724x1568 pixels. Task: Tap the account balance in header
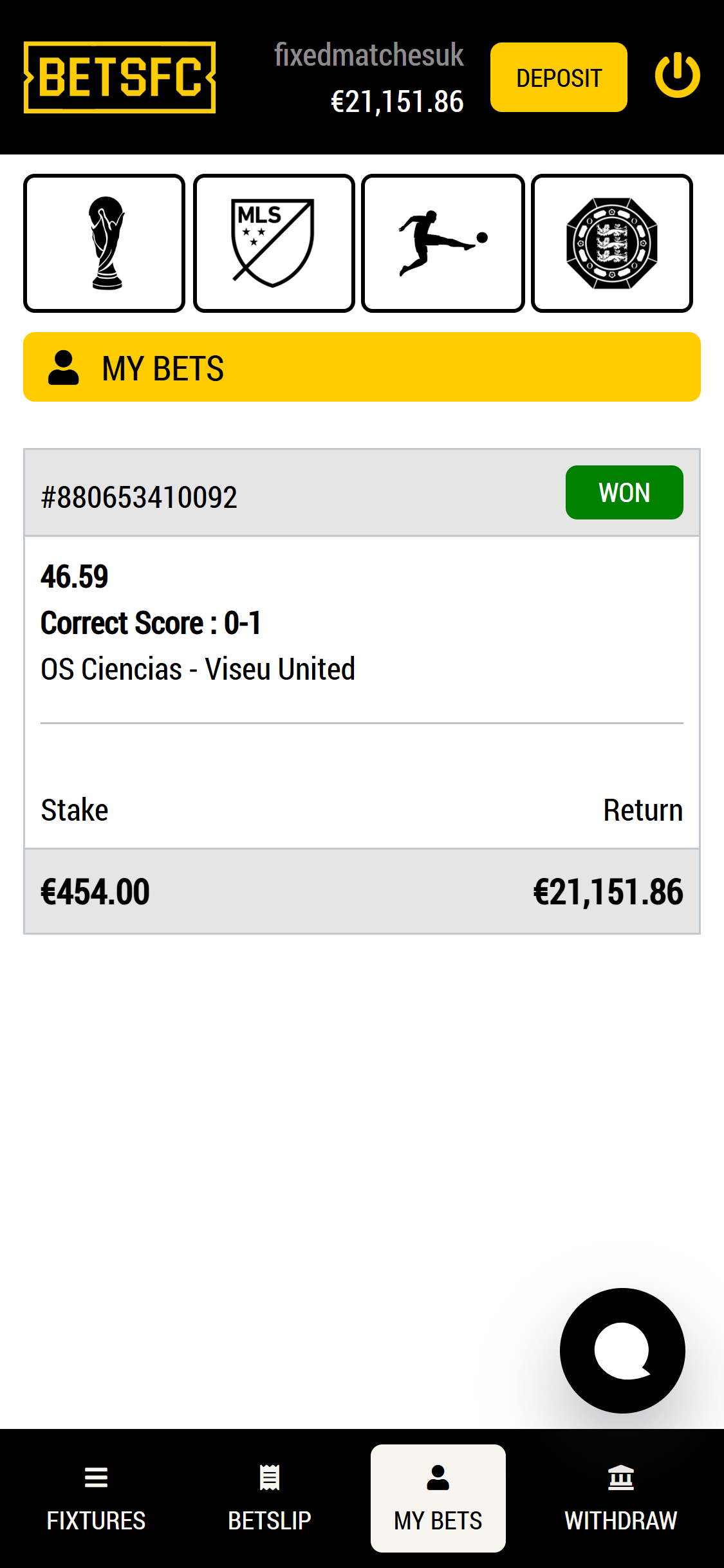(397, 102)
